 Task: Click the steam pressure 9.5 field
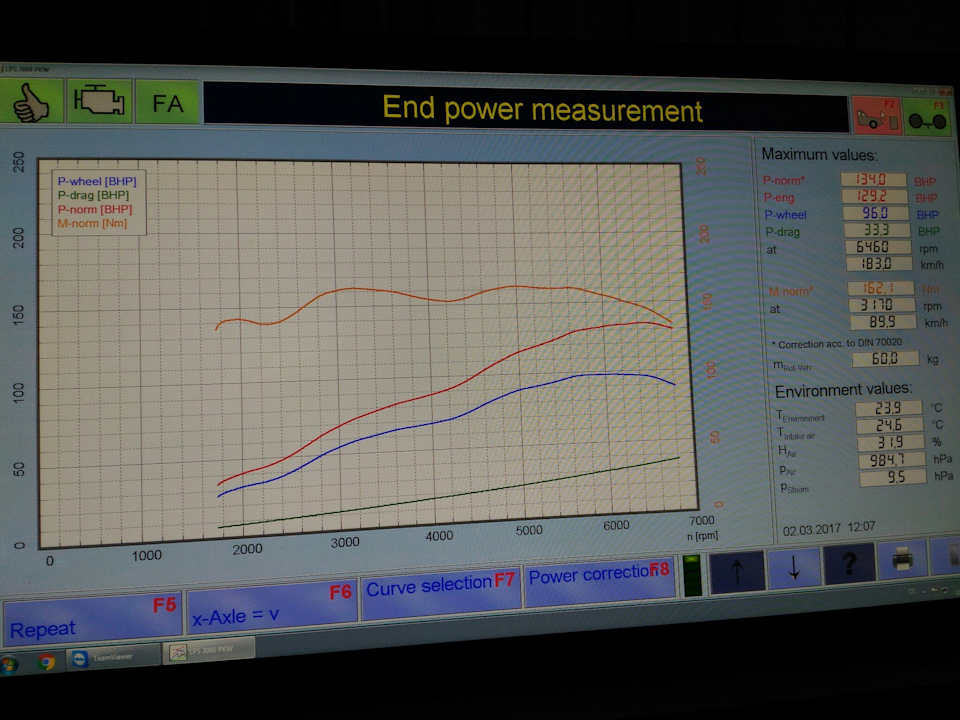893,477
